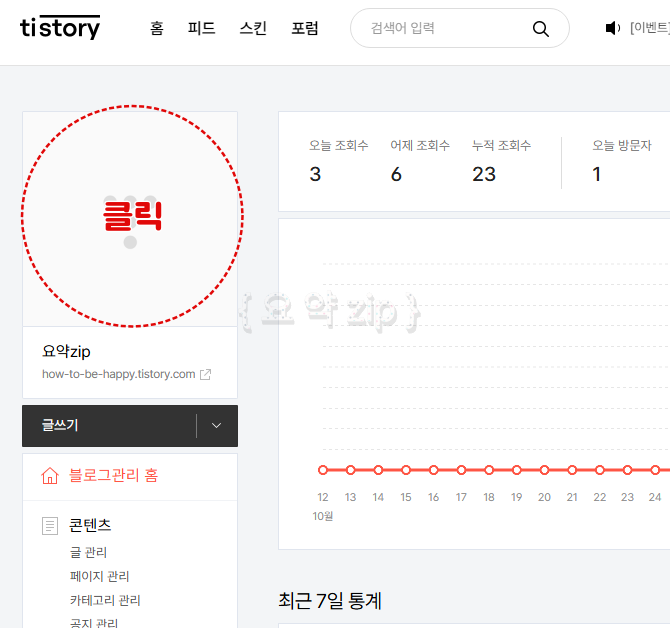This screenshot has height=628, width=670.
Task: Click the external link icon beside blog URL
Action: point(206,374)
